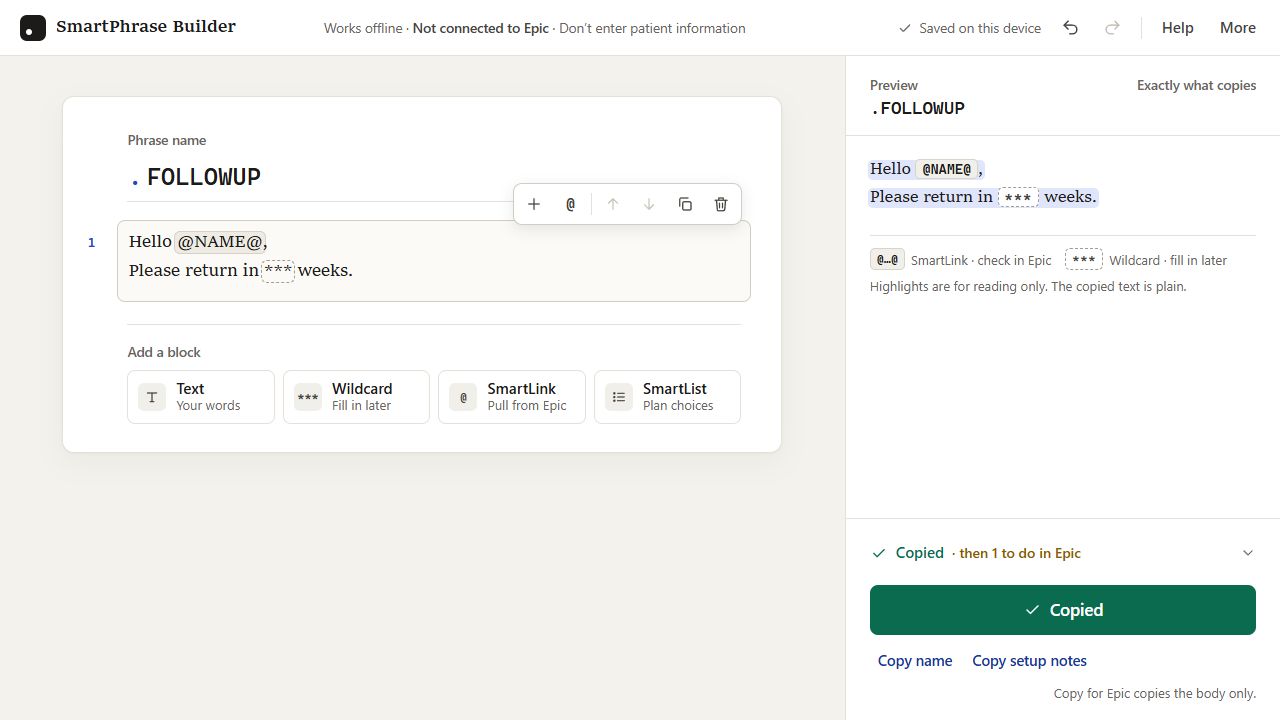Viewport: 1280px width, 720px height.
Task: Click the SmartPhrase Builder logo icon
Action: (x=33, y=28)
